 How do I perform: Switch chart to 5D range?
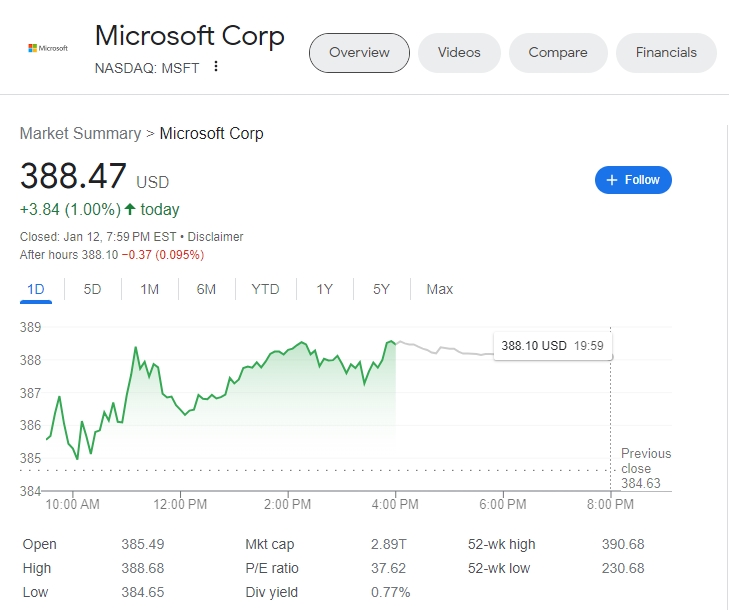tap(92, 289)
